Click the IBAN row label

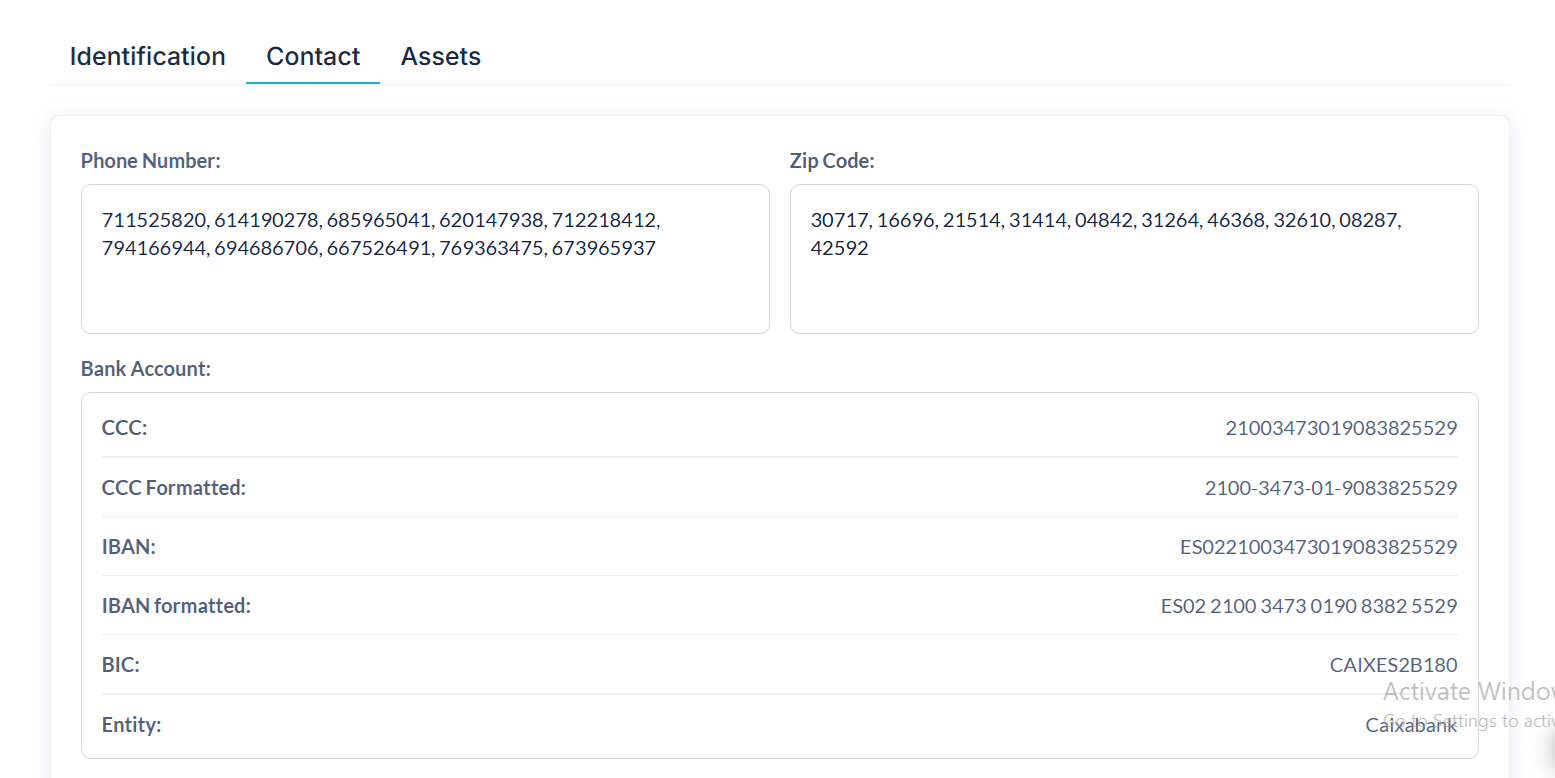pos(128,547)
